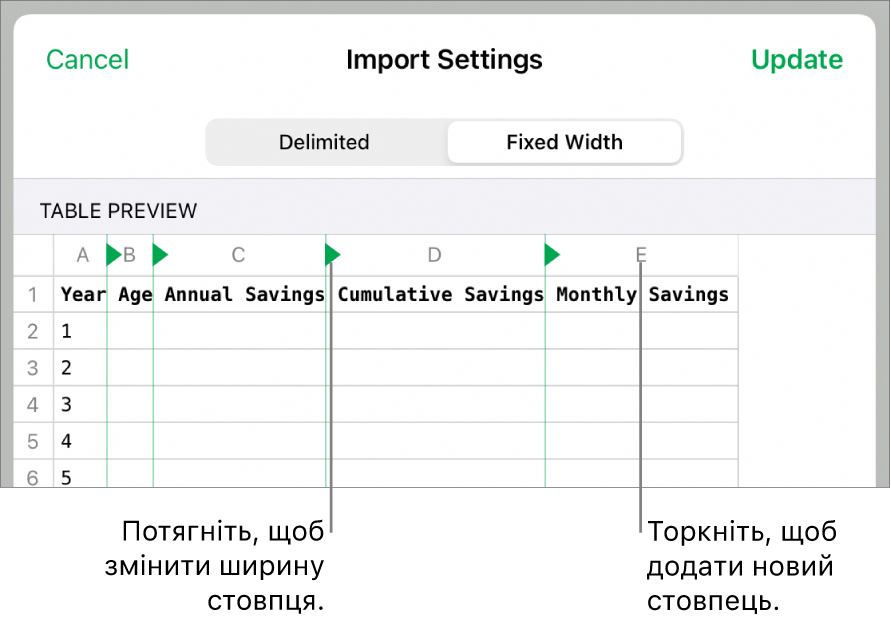This screenshot has width=891, height=628.
Task: Select column A header
Action: 83,255
